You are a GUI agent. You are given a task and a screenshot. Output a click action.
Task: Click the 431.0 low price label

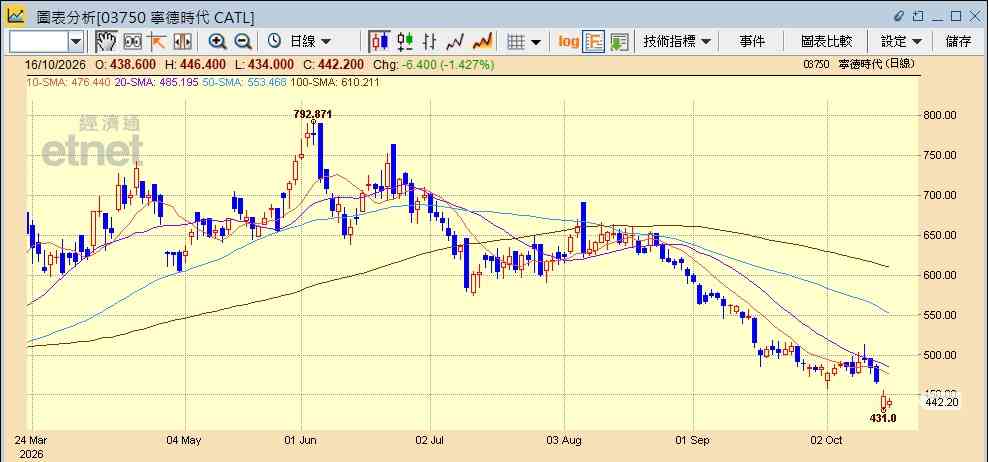click(884, 418)
